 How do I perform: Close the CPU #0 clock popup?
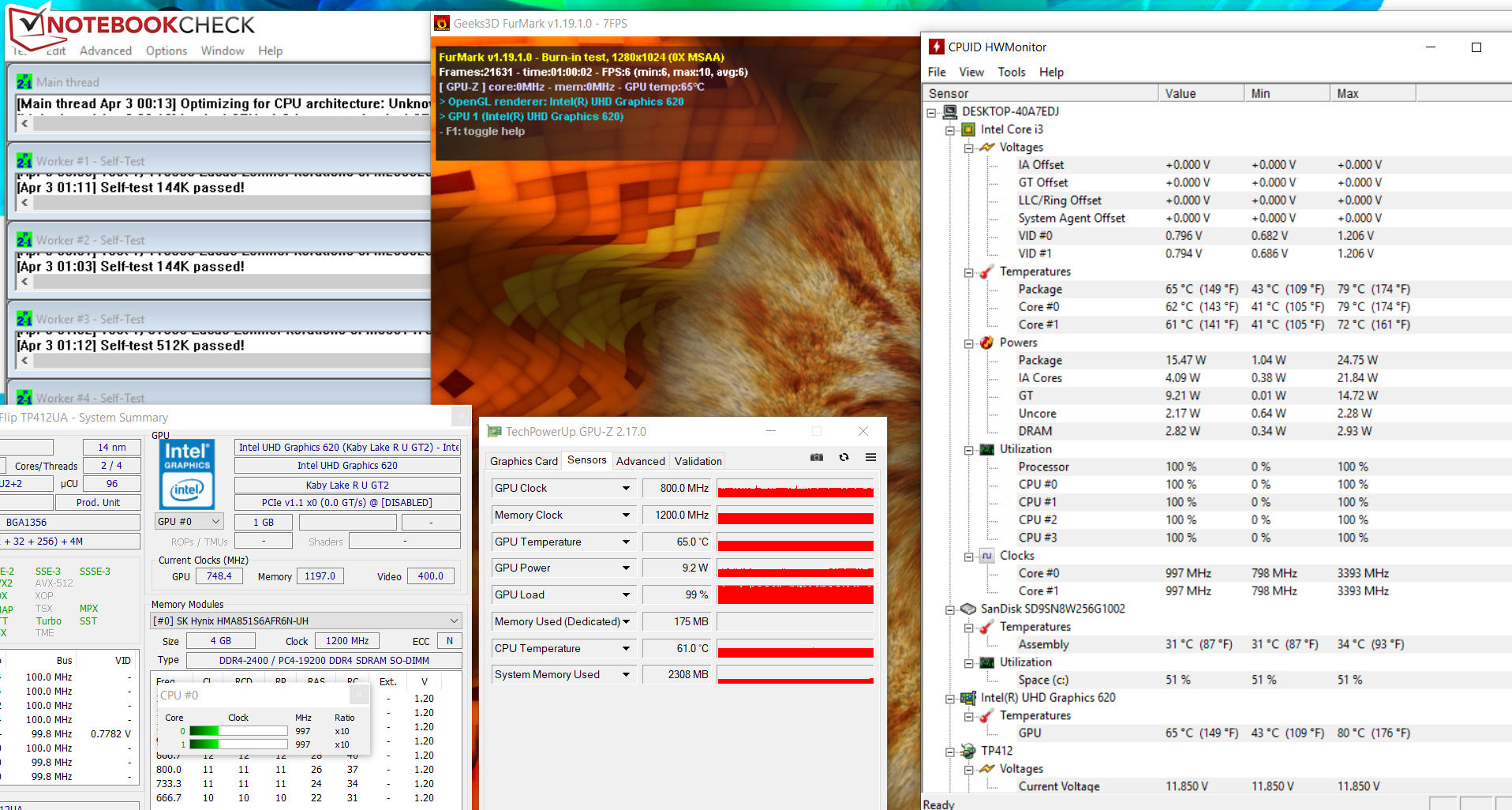pyautogui.click(x=359, y=695)
